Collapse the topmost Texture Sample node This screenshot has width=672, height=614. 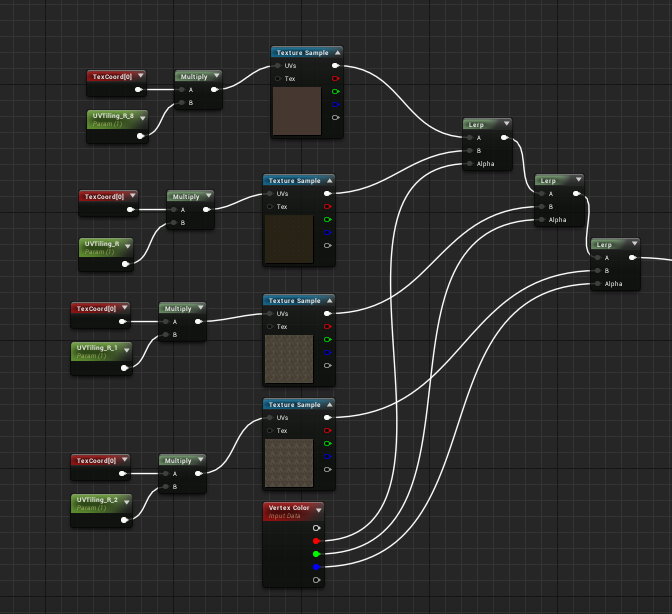click(338, 52)
